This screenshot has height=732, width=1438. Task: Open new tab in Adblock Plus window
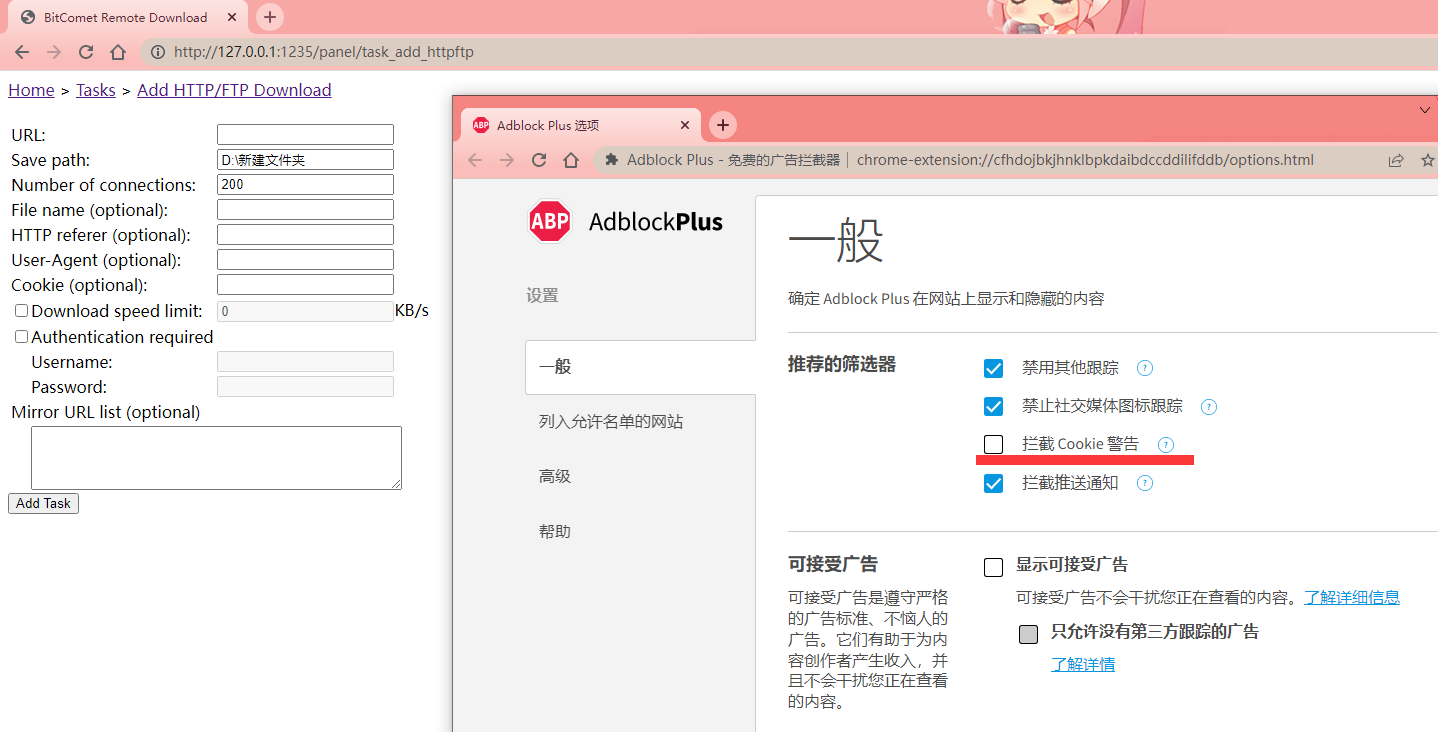point(722,125)
